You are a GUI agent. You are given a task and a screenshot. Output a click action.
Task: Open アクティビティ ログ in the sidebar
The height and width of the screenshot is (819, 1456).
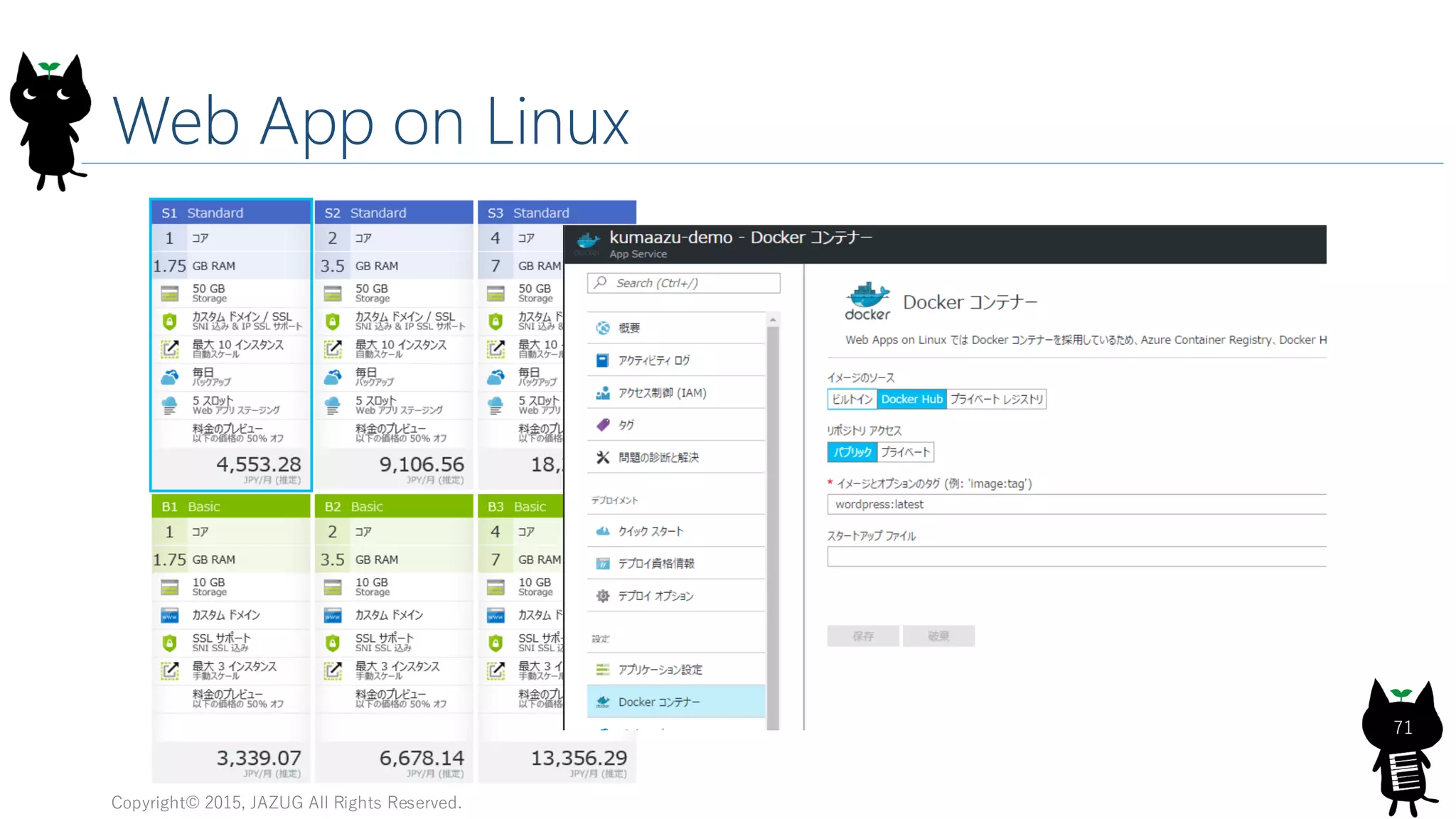click(676, 360)
